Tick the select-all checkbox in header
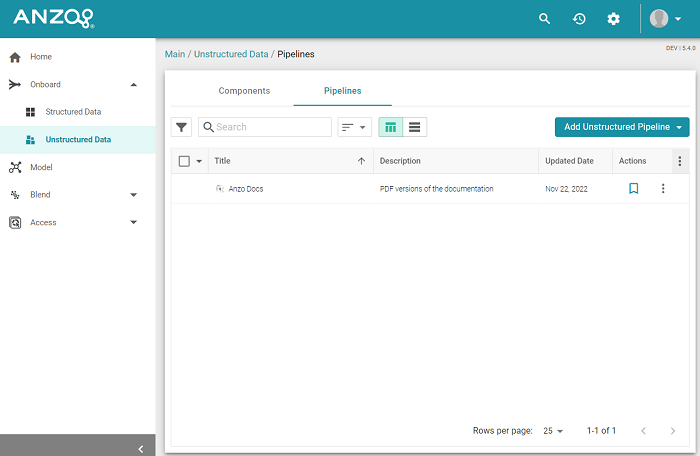The height and width of the screenshot is (456, 700). point(184,161)
